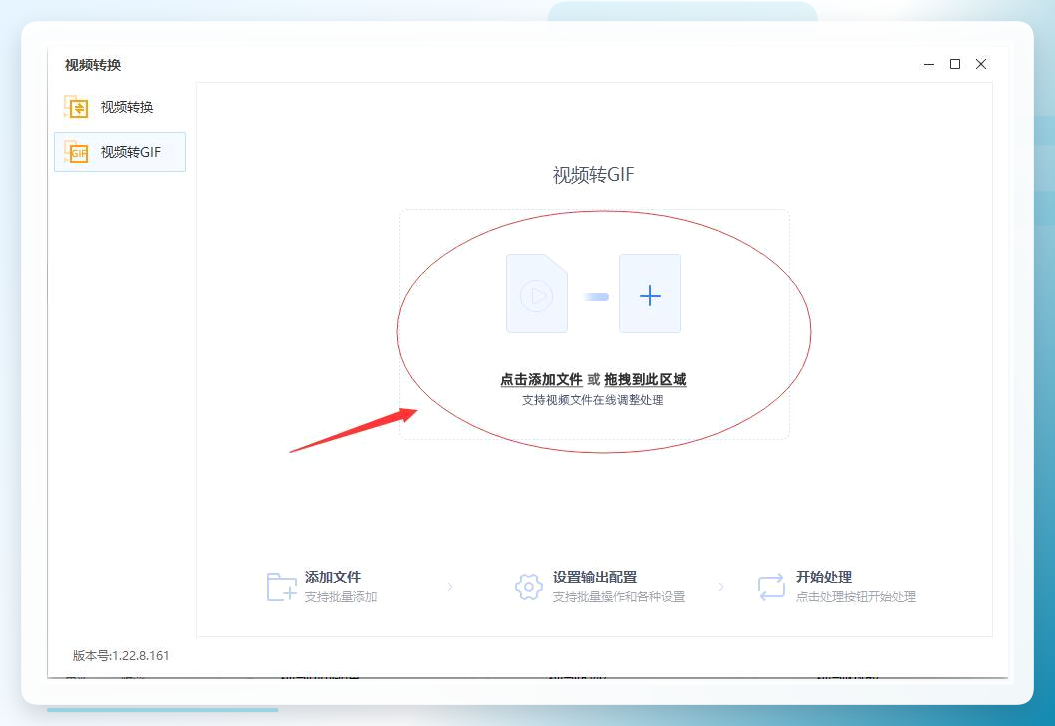Click the orange GIF sidebar icon
This screenshot has width=1055, height=726.
point(77,152)
